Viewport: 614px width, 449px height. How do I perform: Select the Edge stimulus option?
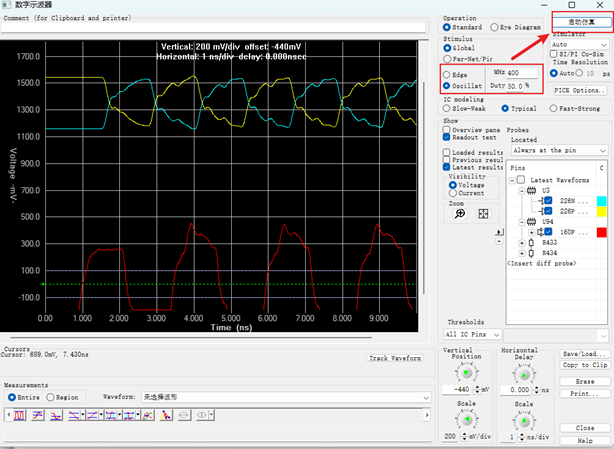point(446,74)
